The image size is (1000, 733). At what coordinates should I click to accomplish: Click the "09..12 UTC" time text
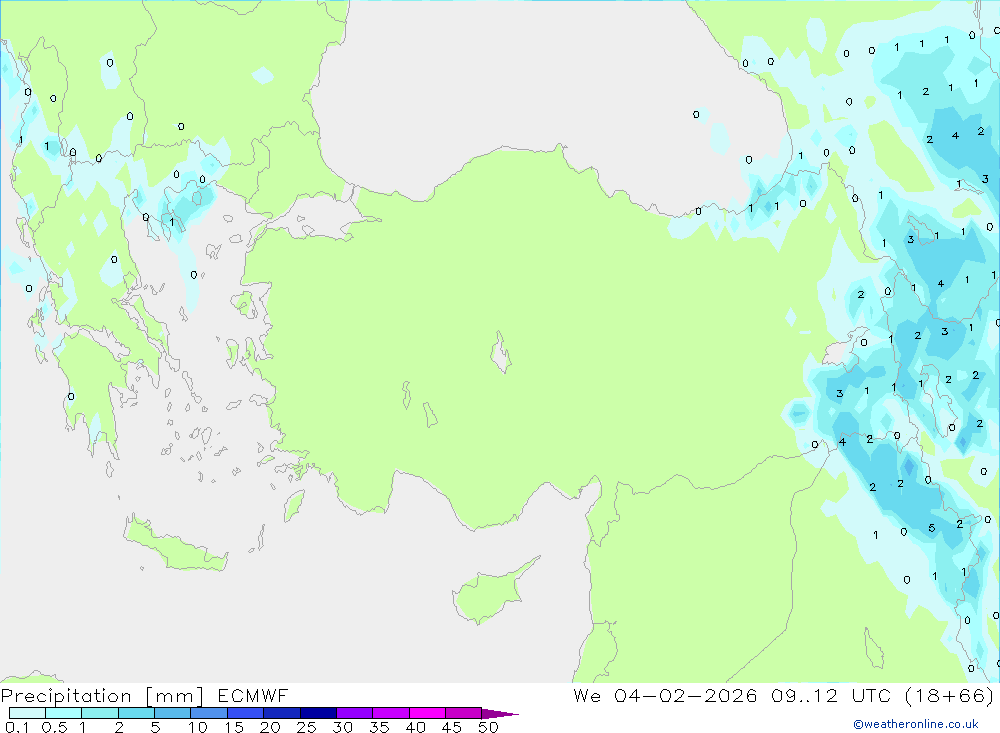point(831,695)
